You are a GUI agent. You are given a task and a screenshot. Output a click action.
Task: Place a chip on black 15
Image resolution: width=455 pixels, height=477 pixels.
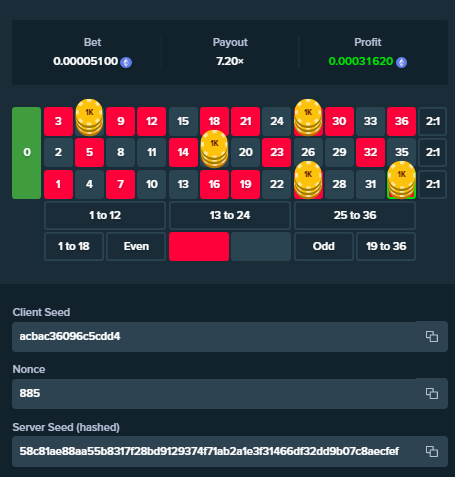click(183, 121)
